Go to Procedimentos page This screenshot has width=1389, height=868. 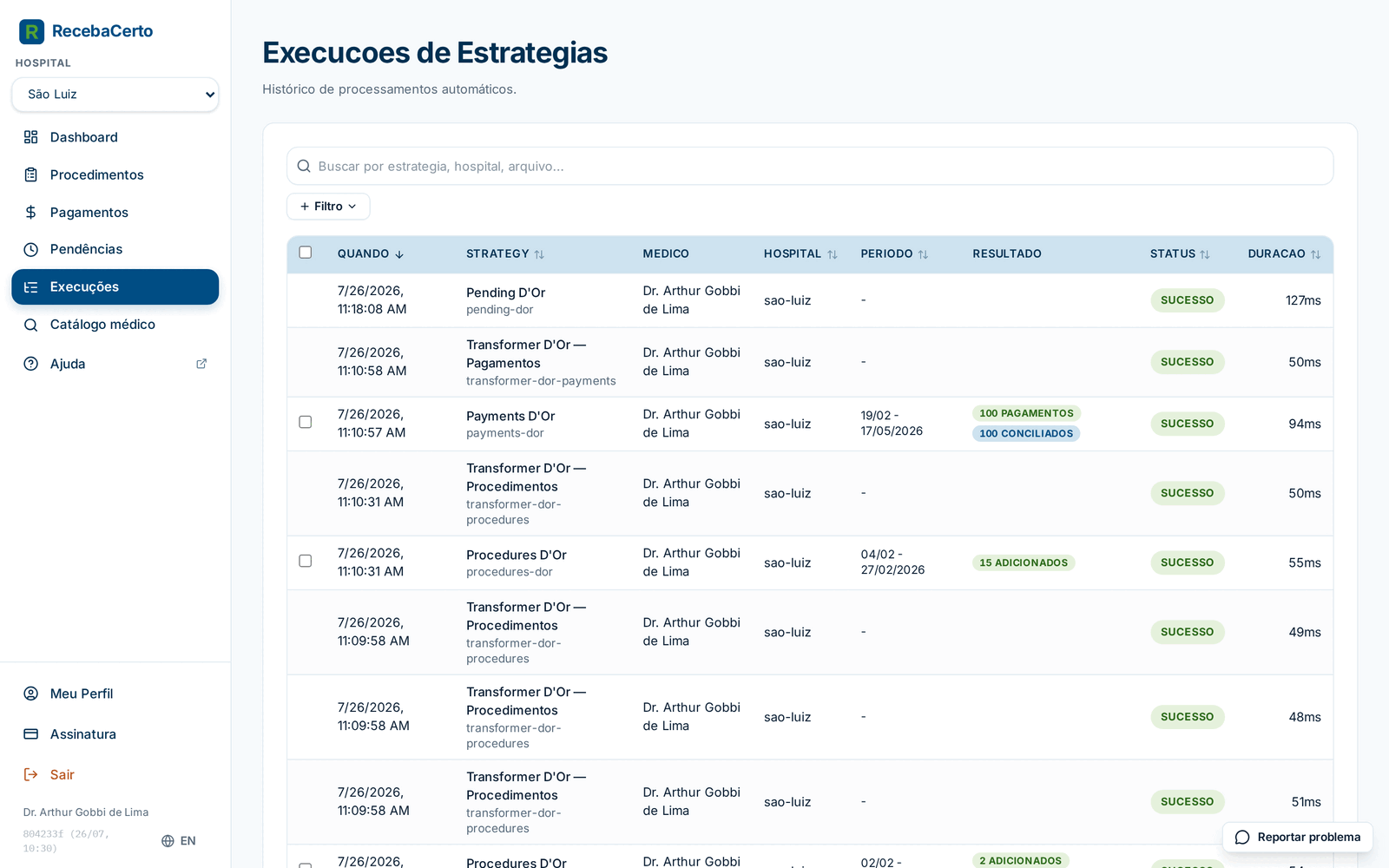115,174
